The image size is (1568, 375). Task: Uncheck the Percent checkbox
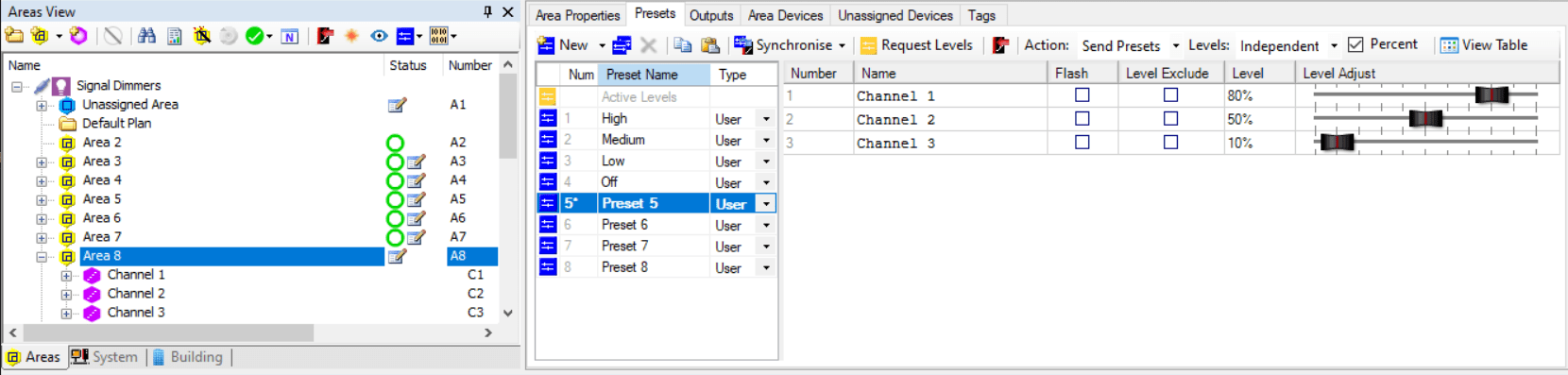point(1355,44)
